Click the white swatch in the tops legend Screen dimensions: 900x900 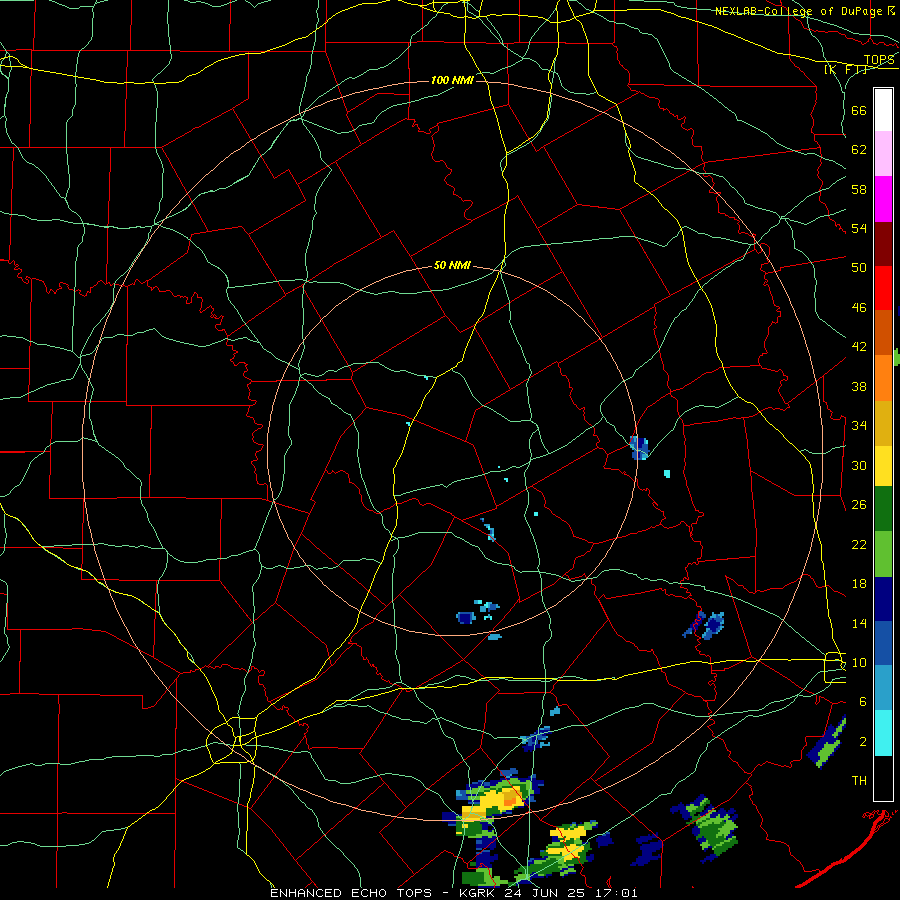click(x=883, y=110)
